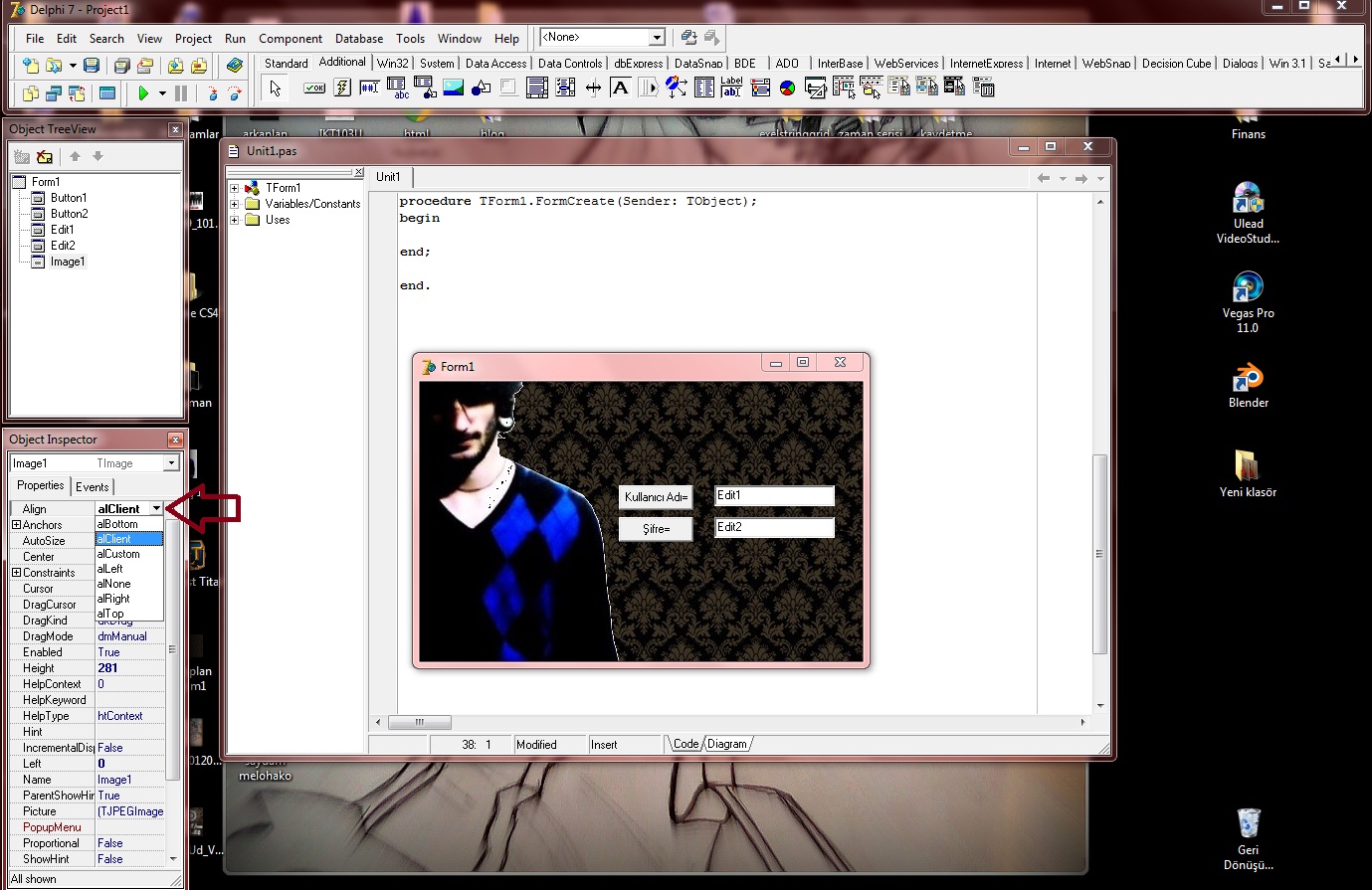Expand the TForm1 node in Code Explorer
Image resolution: width=1372 pixels, height=890 pixels.
click(x=235, y=188)
